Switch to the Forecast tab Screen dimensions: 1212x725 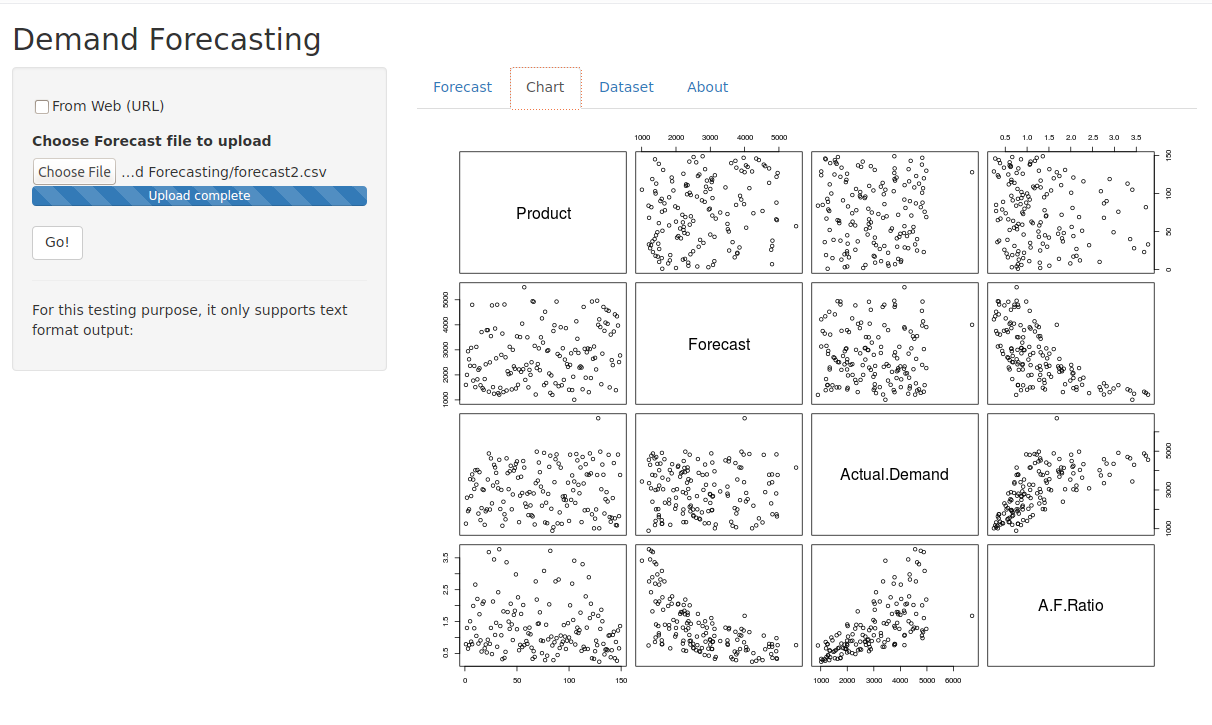coord(462,87)
